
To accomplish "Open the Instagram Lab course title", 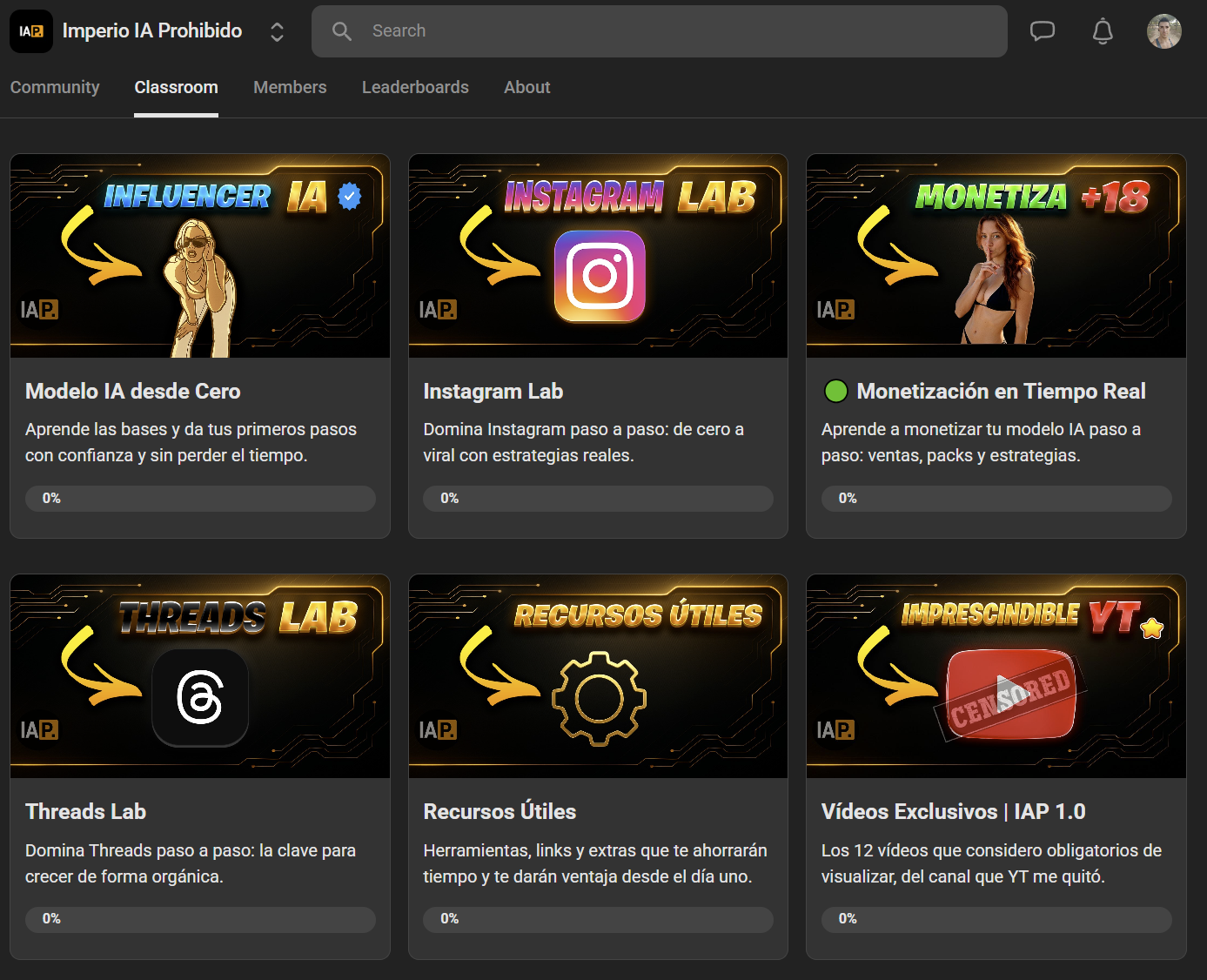I will pos(493,392).
